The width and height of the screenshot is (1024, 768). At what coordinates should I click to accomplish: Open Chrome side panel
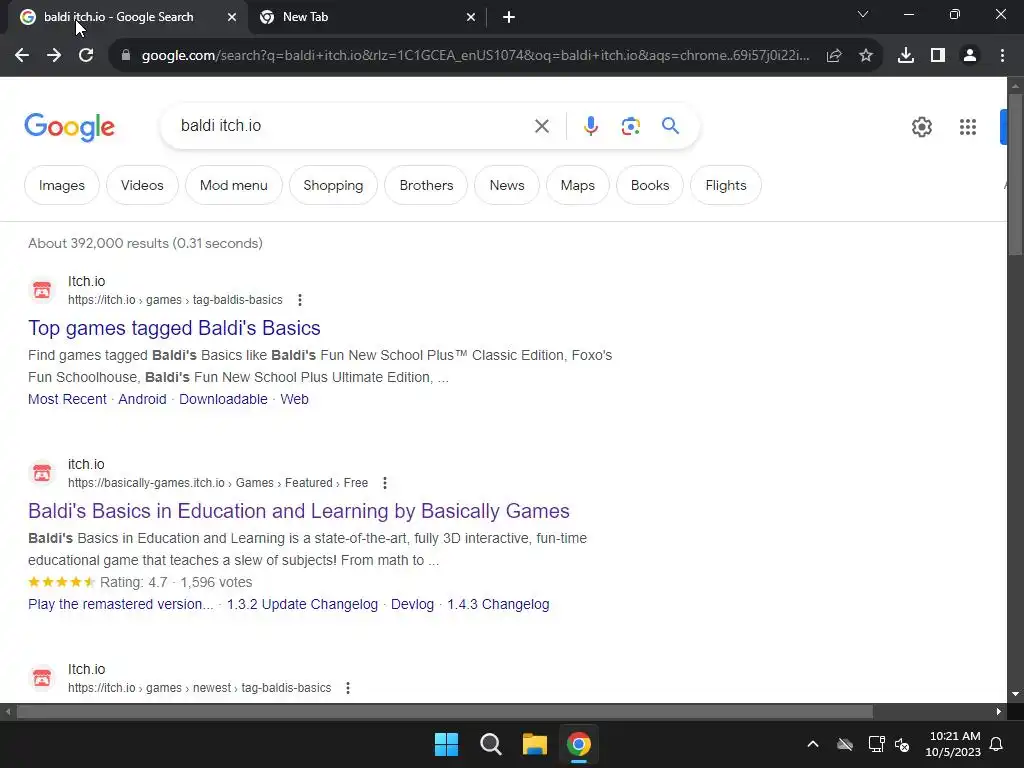pyautogui.click(x=938, y=56)
